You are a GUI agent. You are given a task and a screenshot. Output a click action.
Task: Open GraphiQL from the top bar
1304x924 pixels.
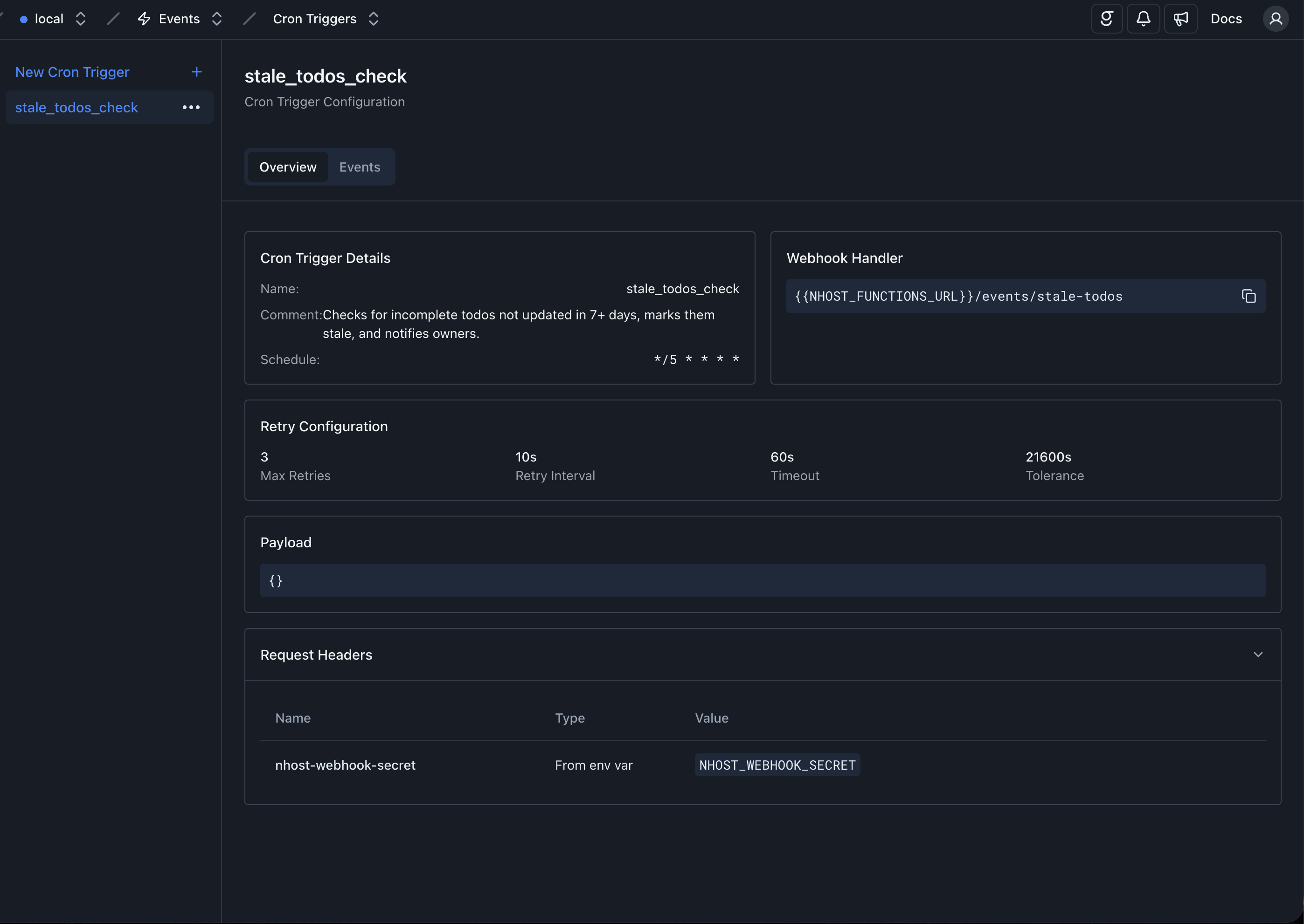(x=1107, y=18)
